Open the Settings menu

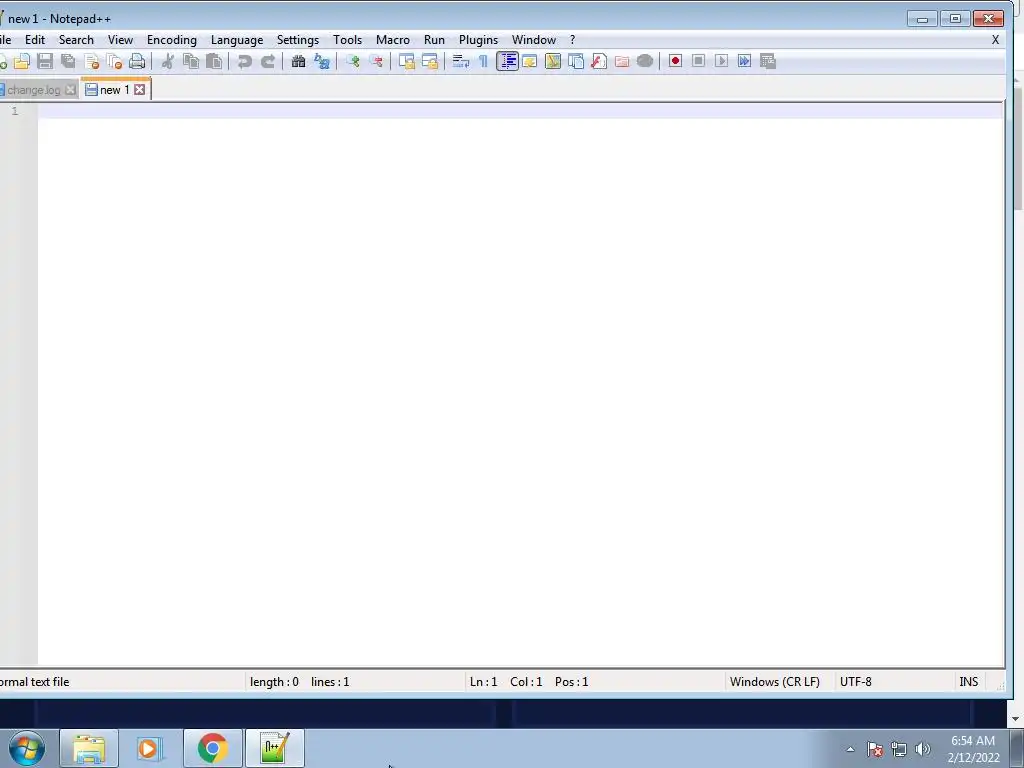pyautogui.click(x=298, y=40)
